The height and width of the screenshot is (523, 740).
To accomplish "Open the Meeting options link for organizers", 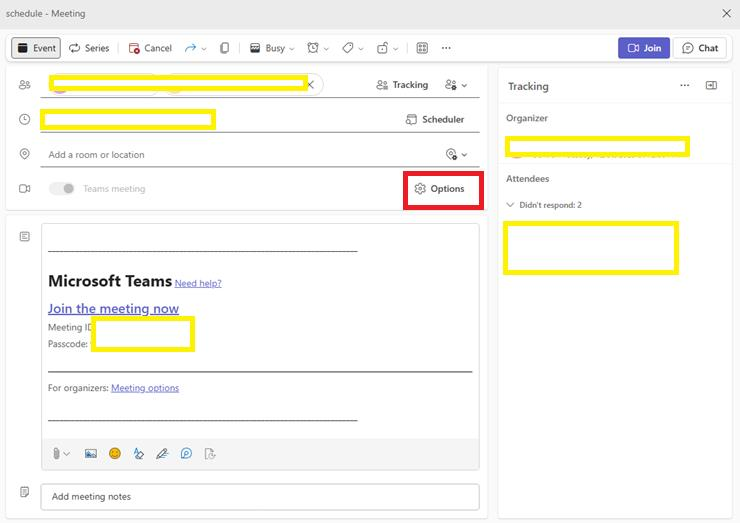I will click(x=145, y=388).
